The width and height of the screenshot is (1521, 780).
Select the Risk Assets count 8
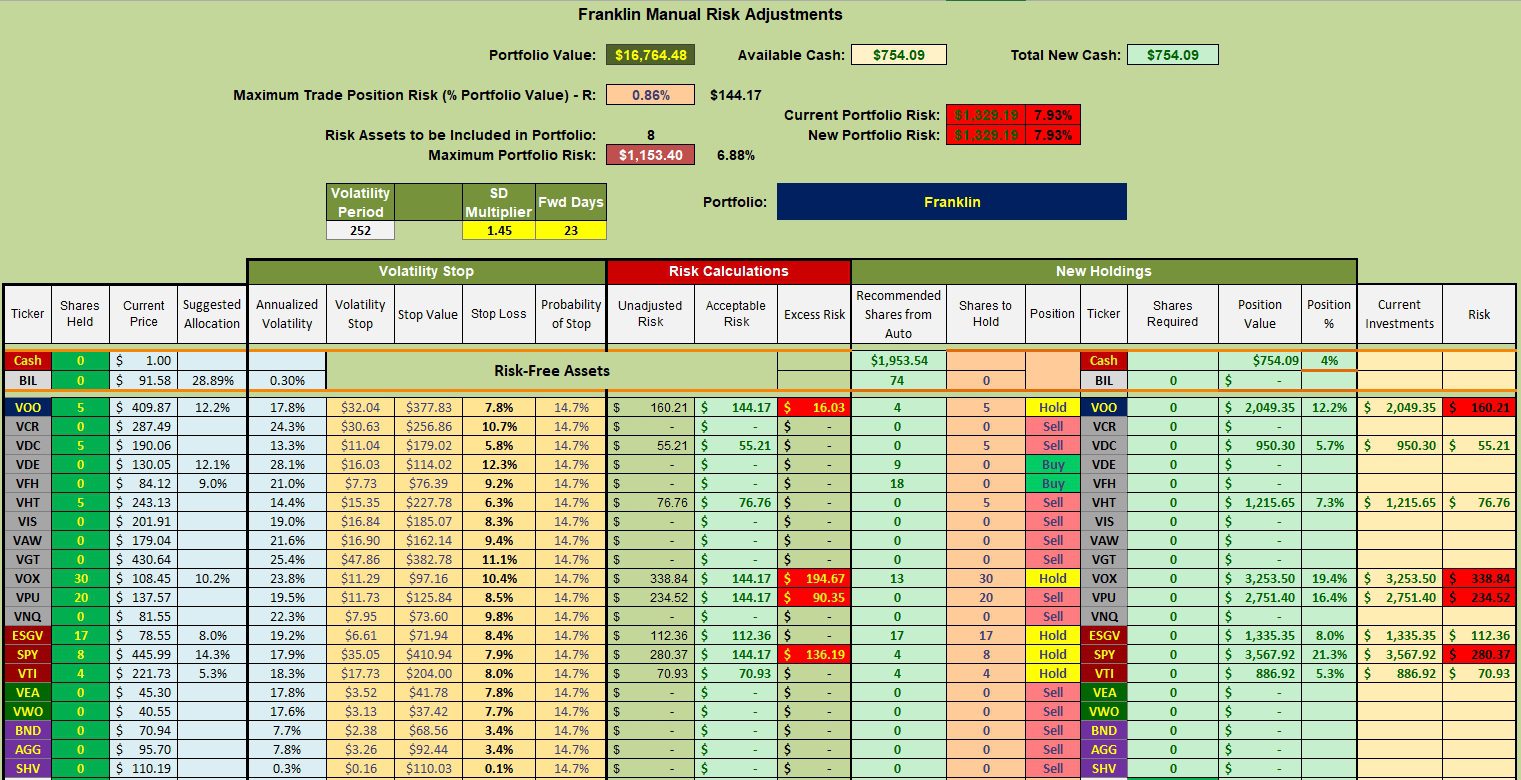650,135
